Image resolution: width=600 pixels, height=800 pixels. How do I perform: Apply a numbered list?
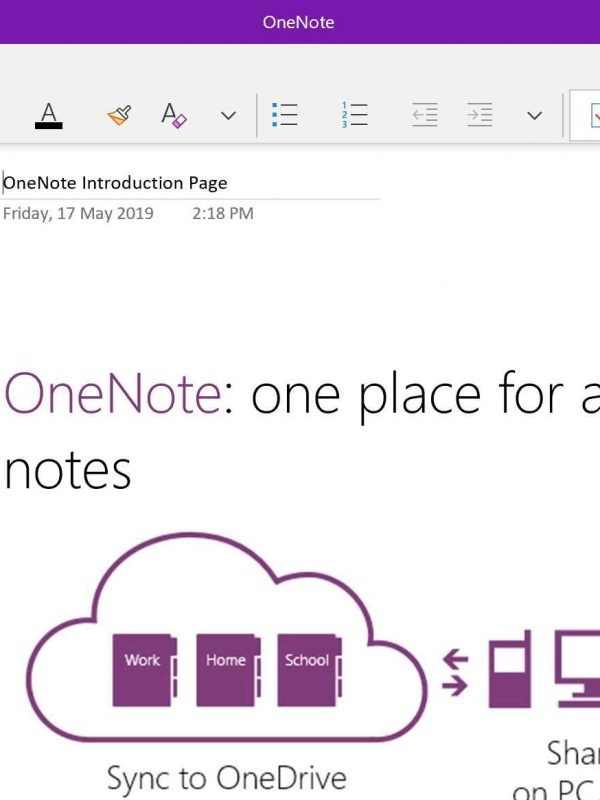[x=354, y=115]
